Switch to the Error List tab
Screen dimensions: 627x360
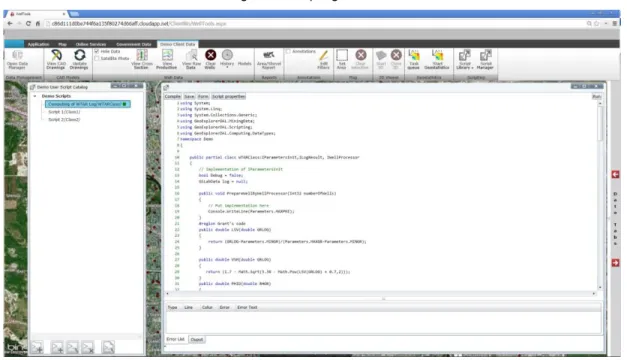click(176, 339)
